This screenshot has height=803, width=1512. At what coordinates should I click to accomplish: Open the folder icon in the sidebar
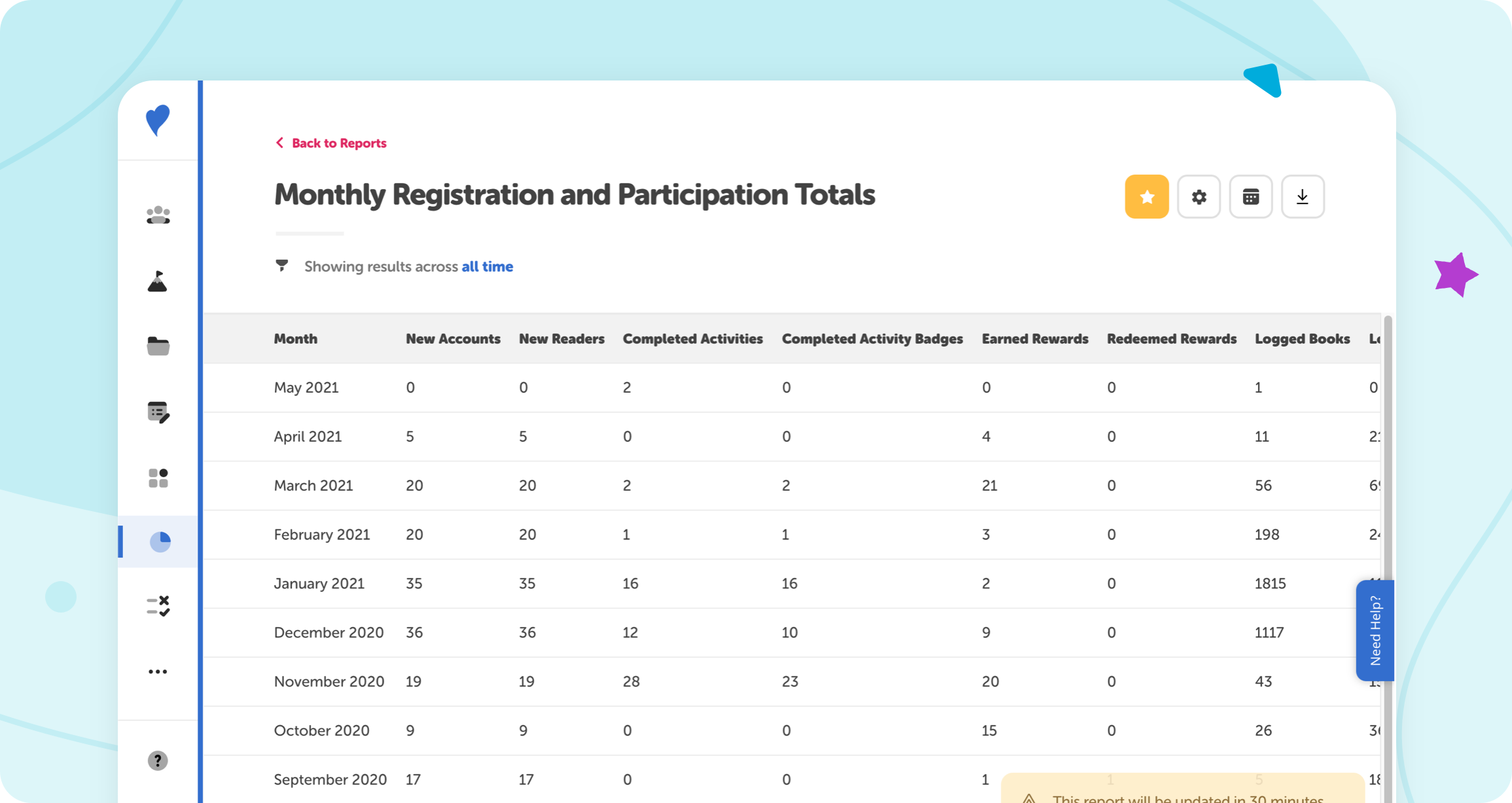click(158, 346)
